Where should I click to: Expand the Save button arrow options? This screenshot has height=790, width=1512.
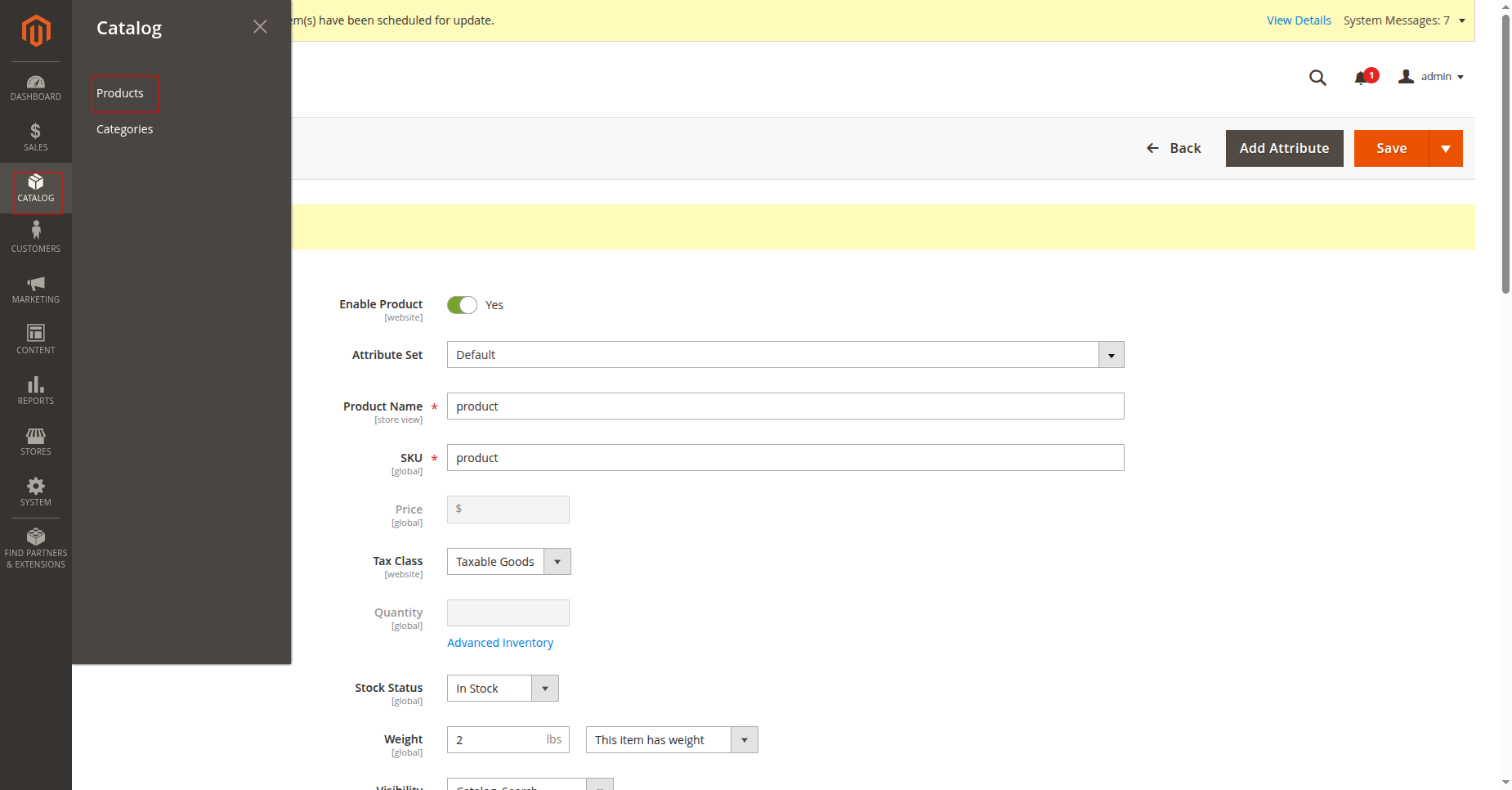(x=1446, y=149)
